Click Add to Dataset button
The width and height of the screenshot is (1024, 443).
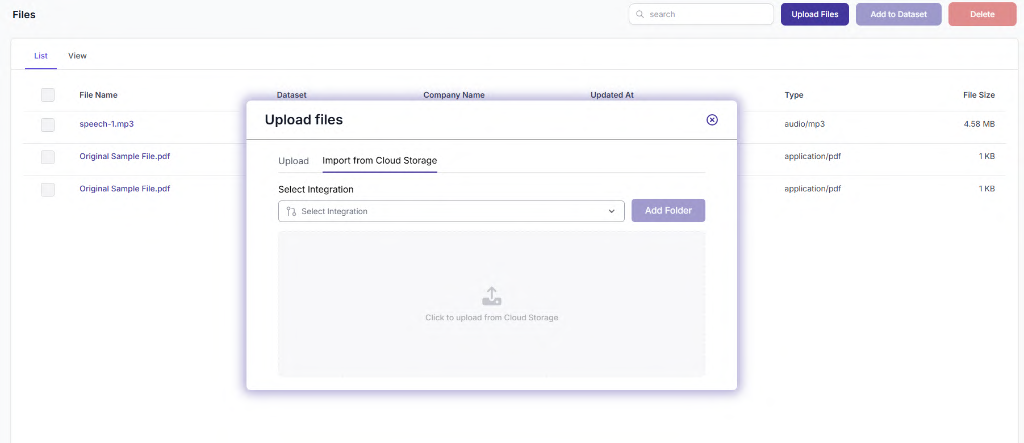tap(899, 14)
